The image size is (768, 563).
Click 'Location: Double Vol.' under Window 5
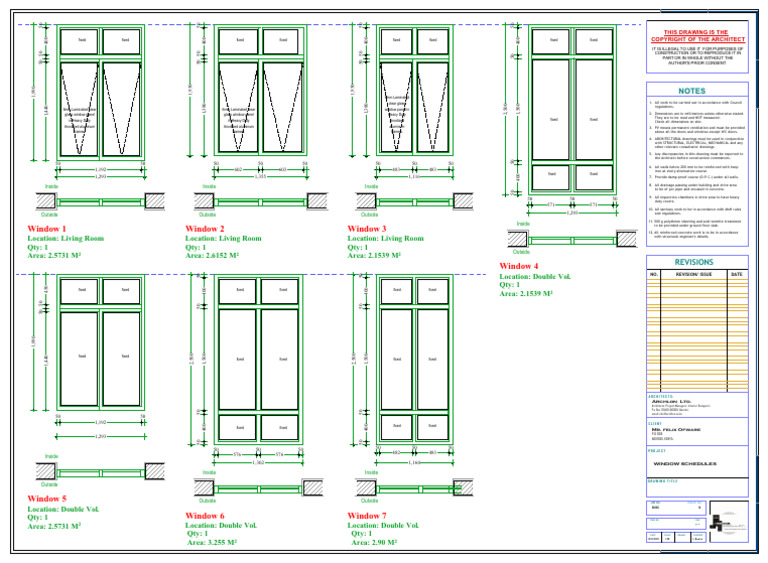click(63, 509)
